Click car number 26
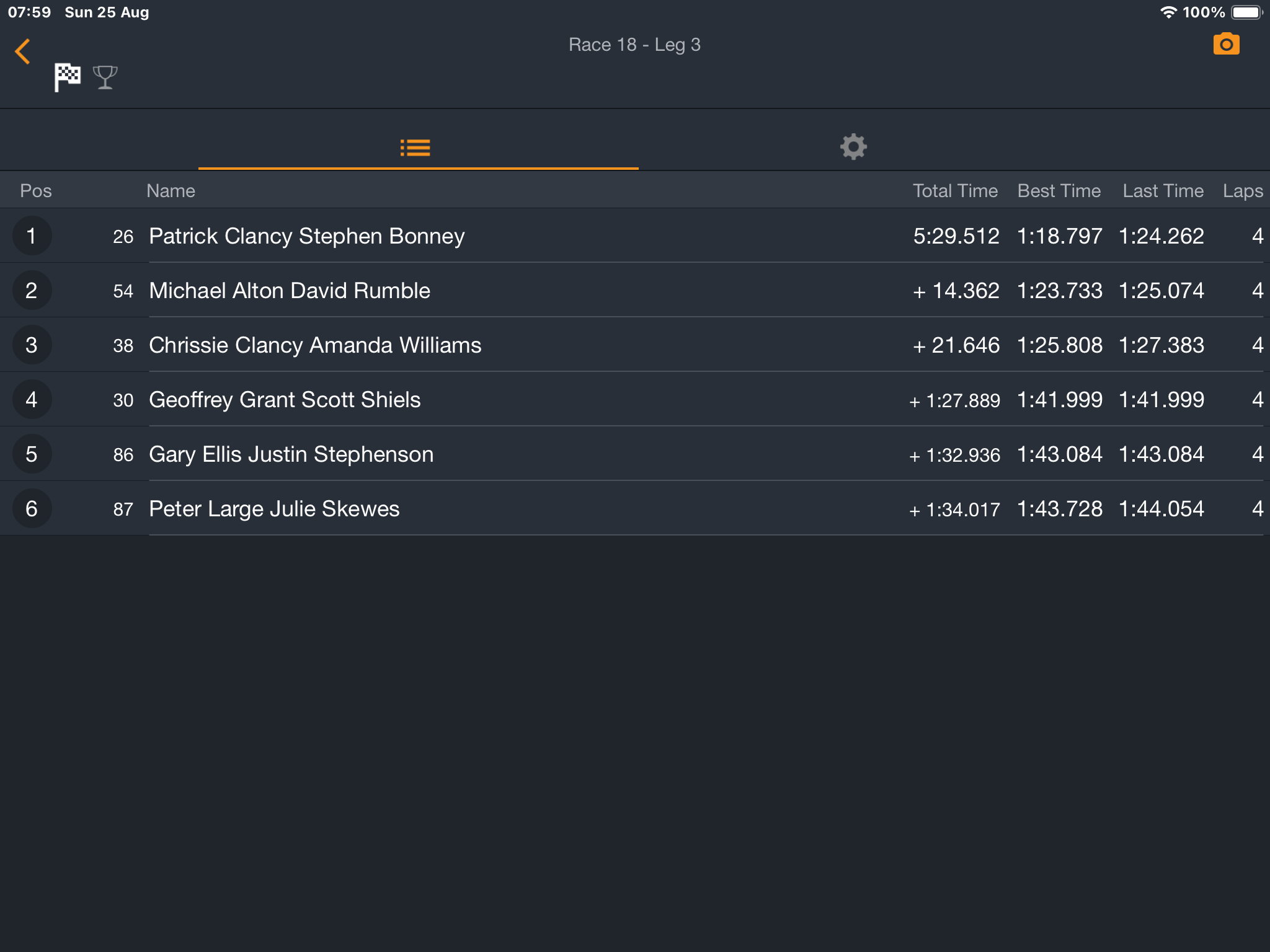Viewport: 1270px width, 952px height. pos(123,237)
